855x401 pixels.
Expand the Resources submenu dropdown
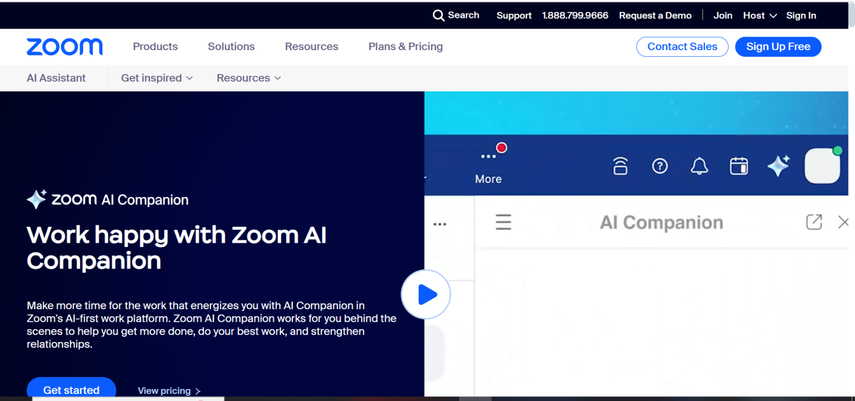click(249, 78)
